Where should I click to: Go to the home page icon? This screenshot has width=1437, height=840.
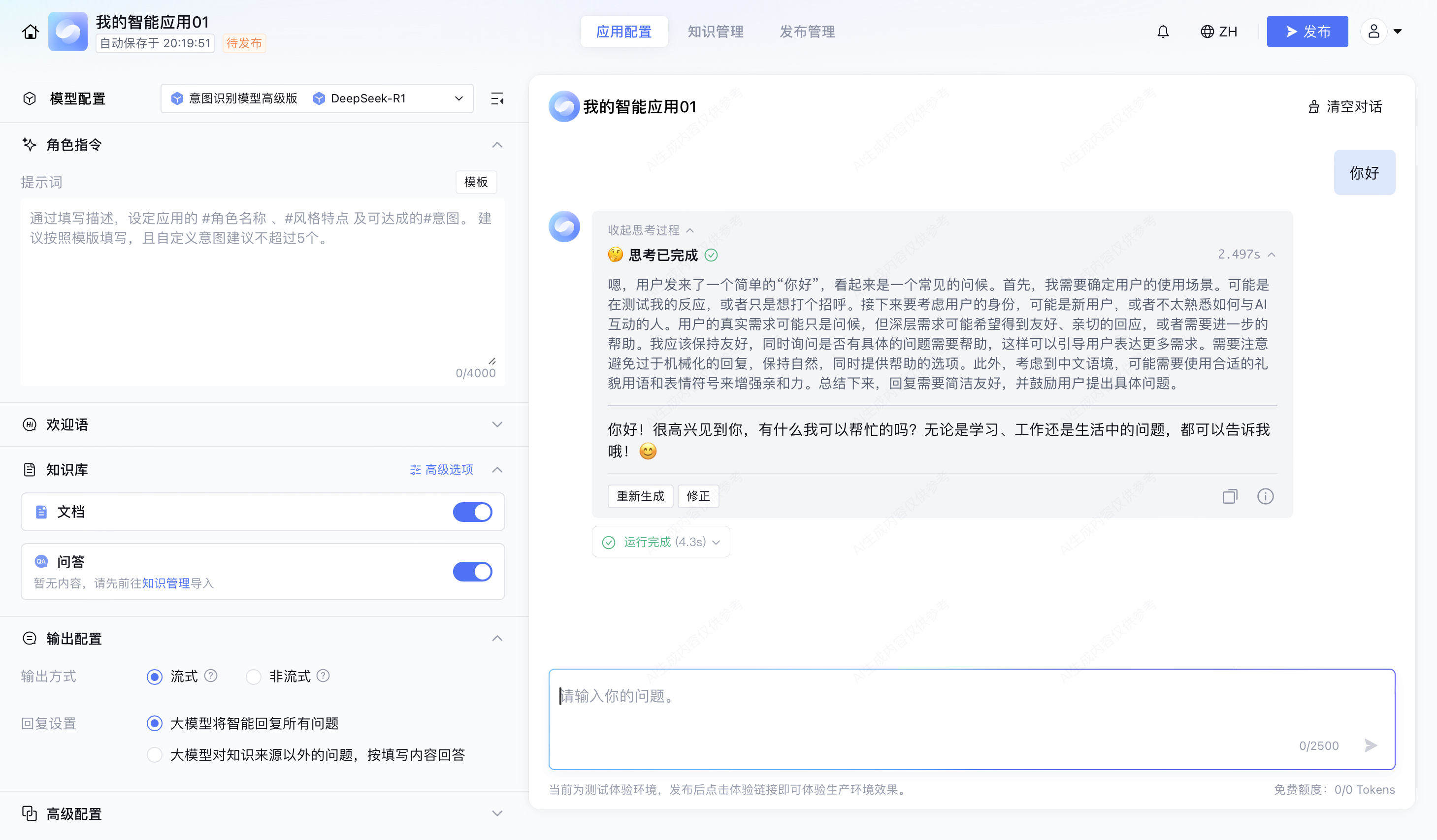point(30,32)
